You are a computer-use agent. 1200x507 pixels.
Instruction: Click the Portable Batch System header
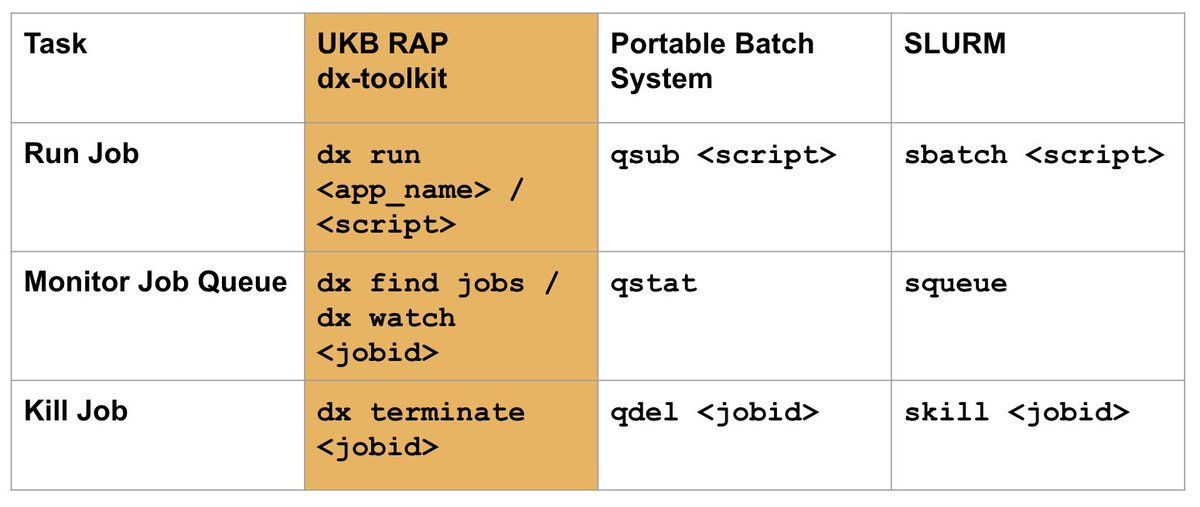pyautogui.click(x=744, y=68)
